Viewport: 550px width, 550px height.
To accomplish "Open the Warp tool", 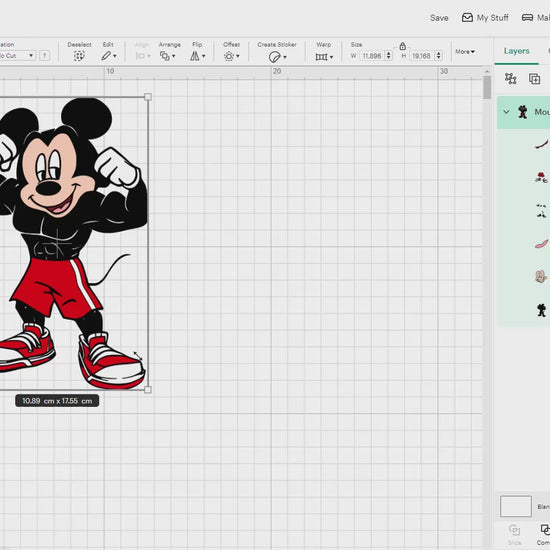I will 321,56.
